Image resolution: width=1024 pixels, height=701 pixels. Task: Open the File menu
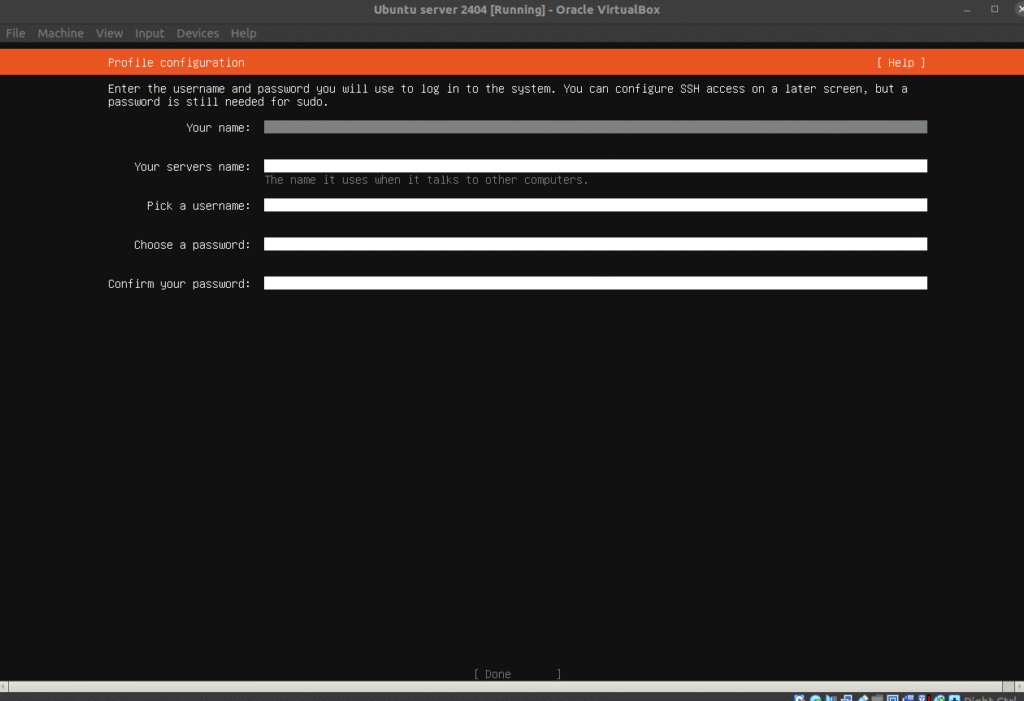[x=15, y=33]
